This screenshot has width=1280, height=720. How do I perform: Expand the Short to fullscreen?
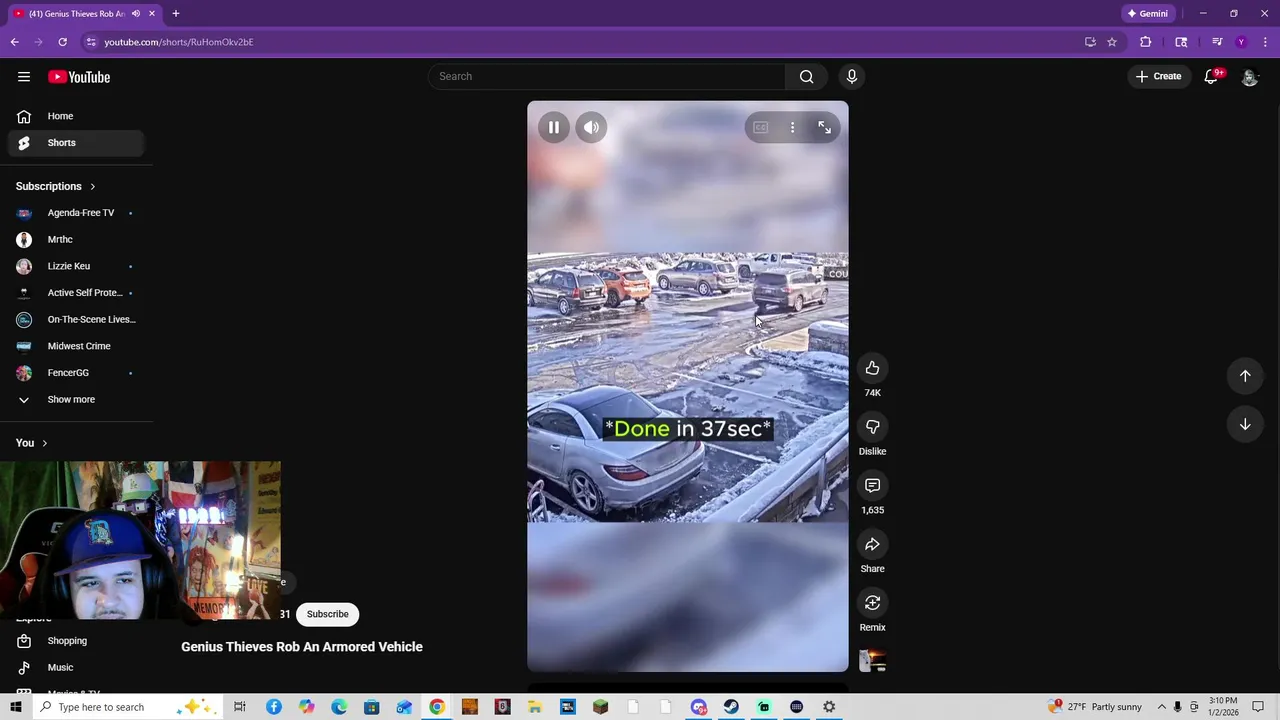(824, 127)
